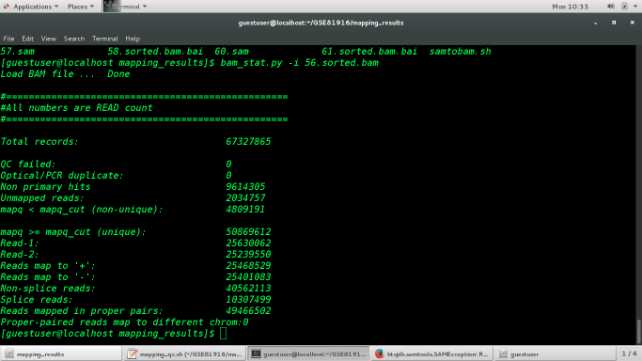Click the Read-1 value 25630062
The height and width of the screenshot is (361, 642).
(x=248, y=243)
